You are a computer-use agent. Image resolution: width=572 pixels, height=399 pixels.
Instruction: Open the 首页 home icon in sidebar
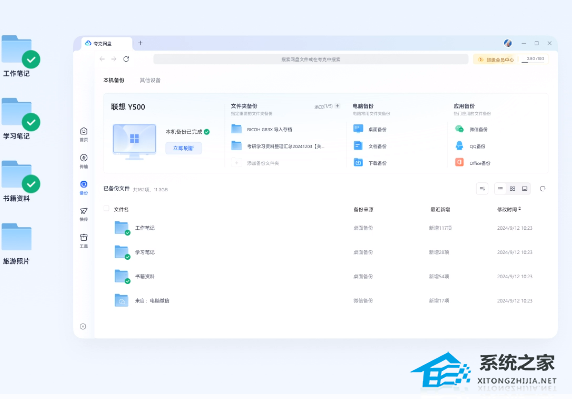pos(84,131)
